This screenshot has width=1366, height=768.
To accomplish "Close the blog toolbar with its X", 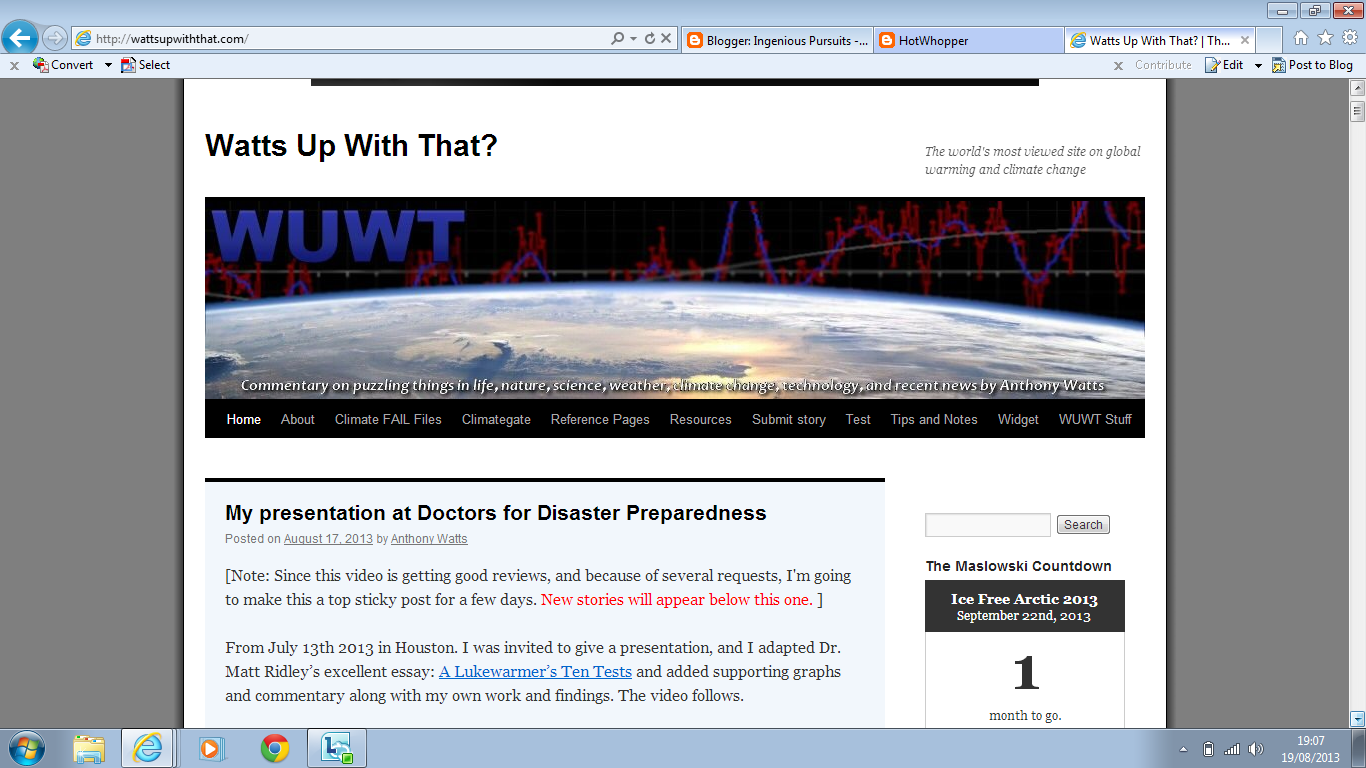I will coord(1118,65).
